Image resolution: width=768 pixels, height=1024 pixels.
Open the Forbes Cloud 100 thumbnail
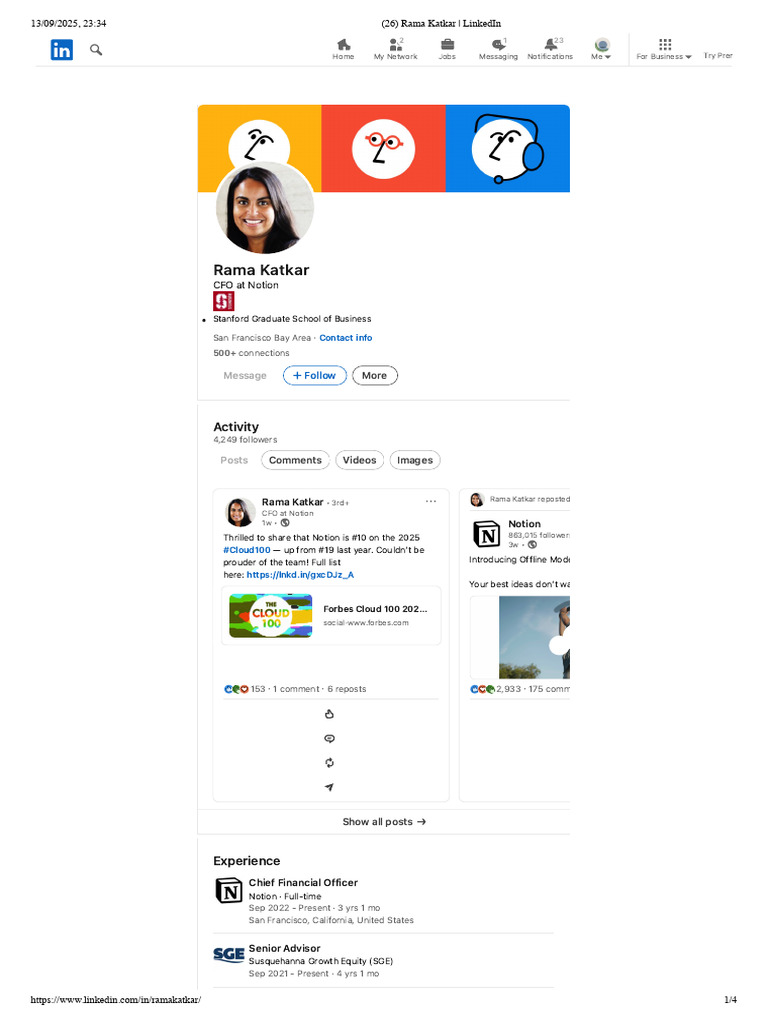[270, 615]
